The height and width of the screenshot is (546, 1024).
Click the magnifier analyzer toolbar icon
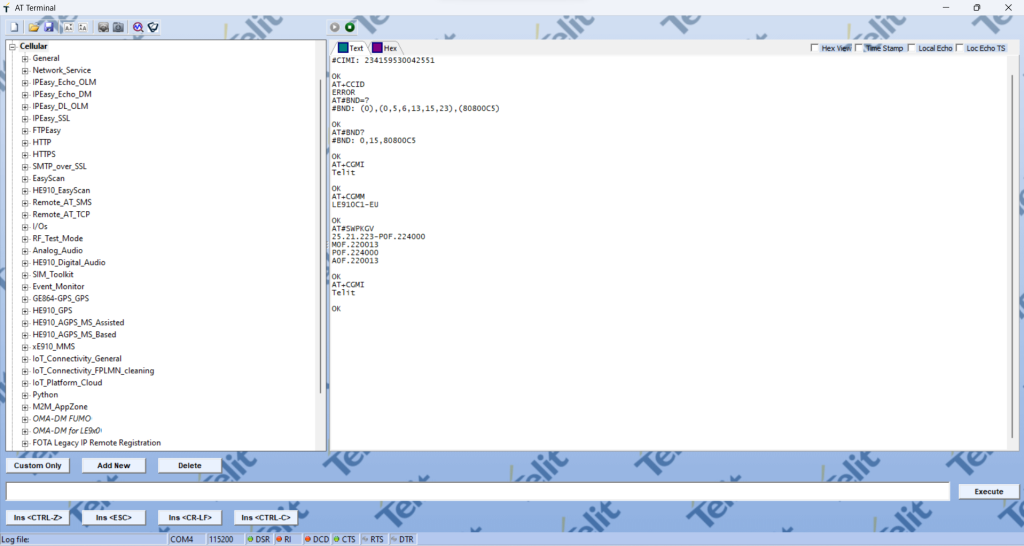click(x=138, y=27)
